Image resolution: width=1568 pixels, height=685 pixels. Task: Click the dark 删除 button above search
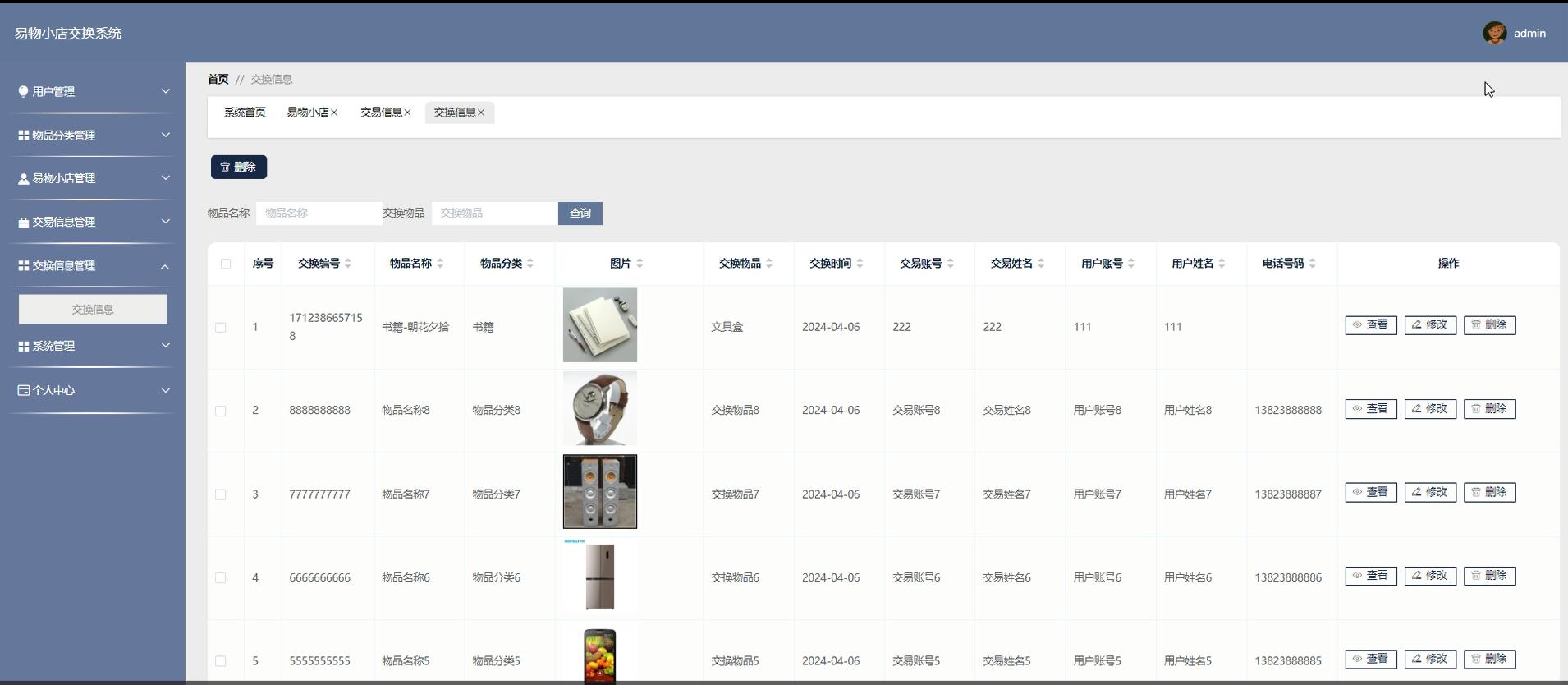pos(239,167)
